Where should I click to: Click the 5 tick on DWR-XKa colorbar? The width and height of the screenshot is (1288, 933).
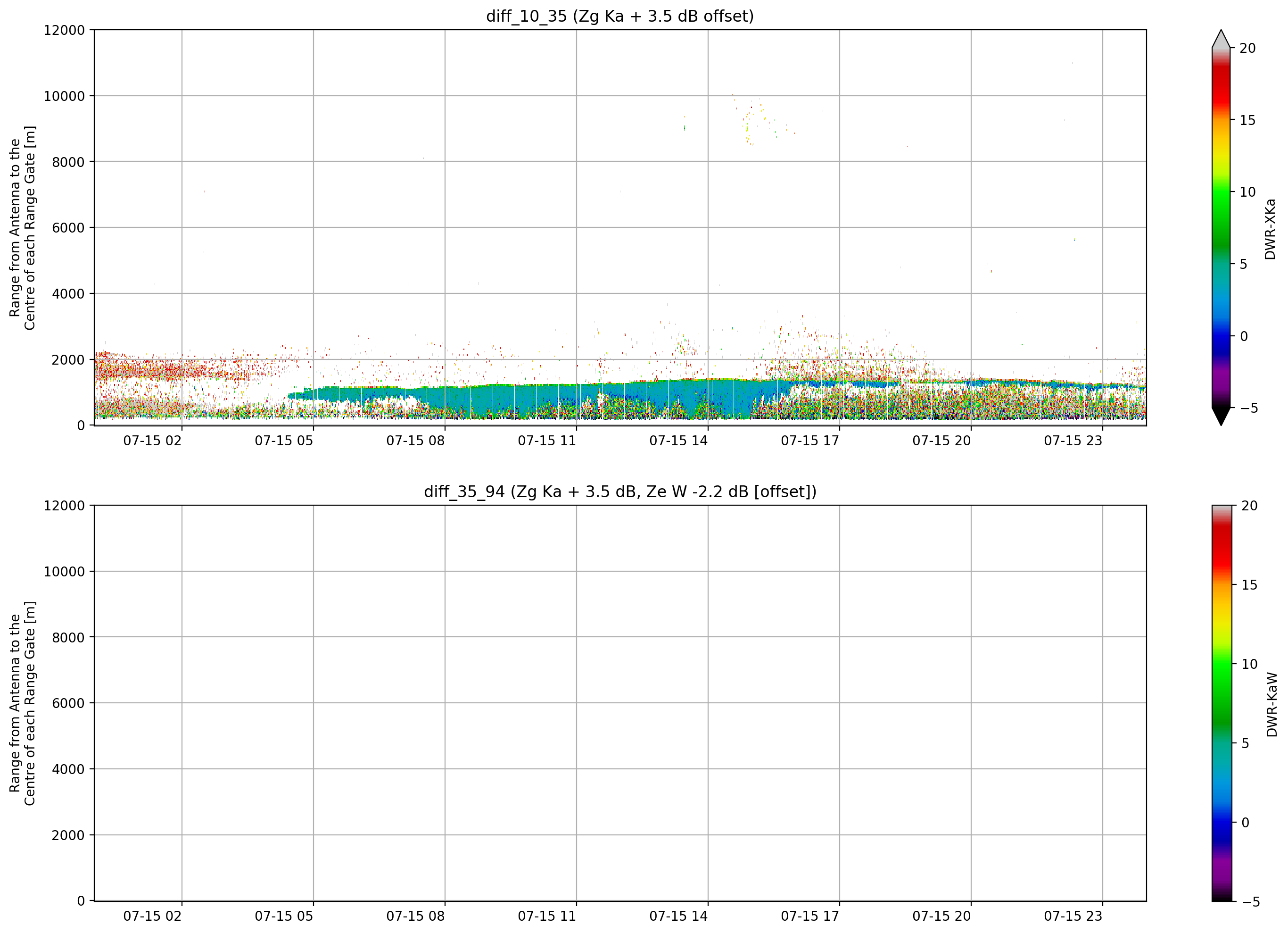(1243, 264)
